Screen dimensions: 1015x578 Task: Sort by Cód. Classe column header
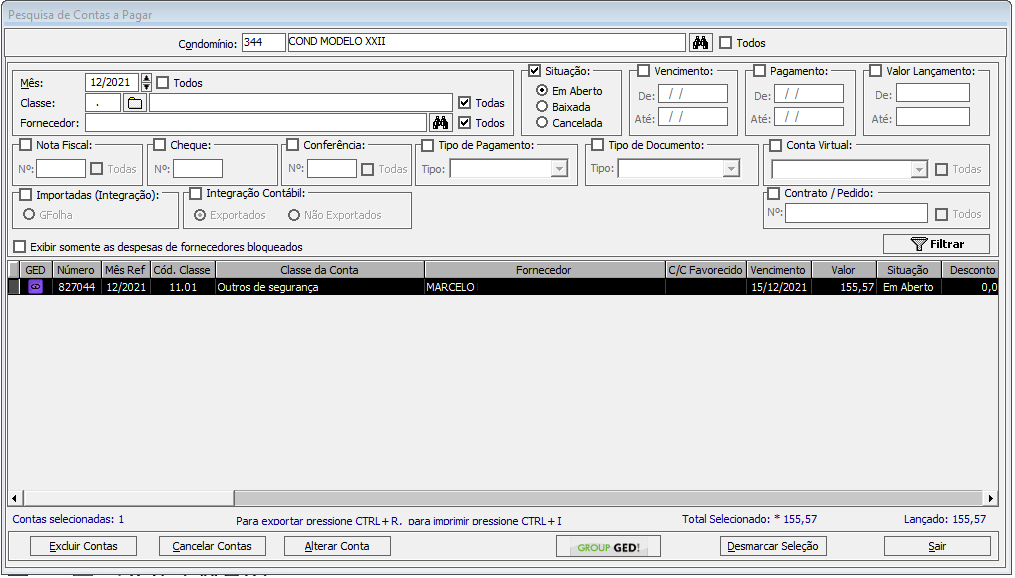click(x=182, y=270)
